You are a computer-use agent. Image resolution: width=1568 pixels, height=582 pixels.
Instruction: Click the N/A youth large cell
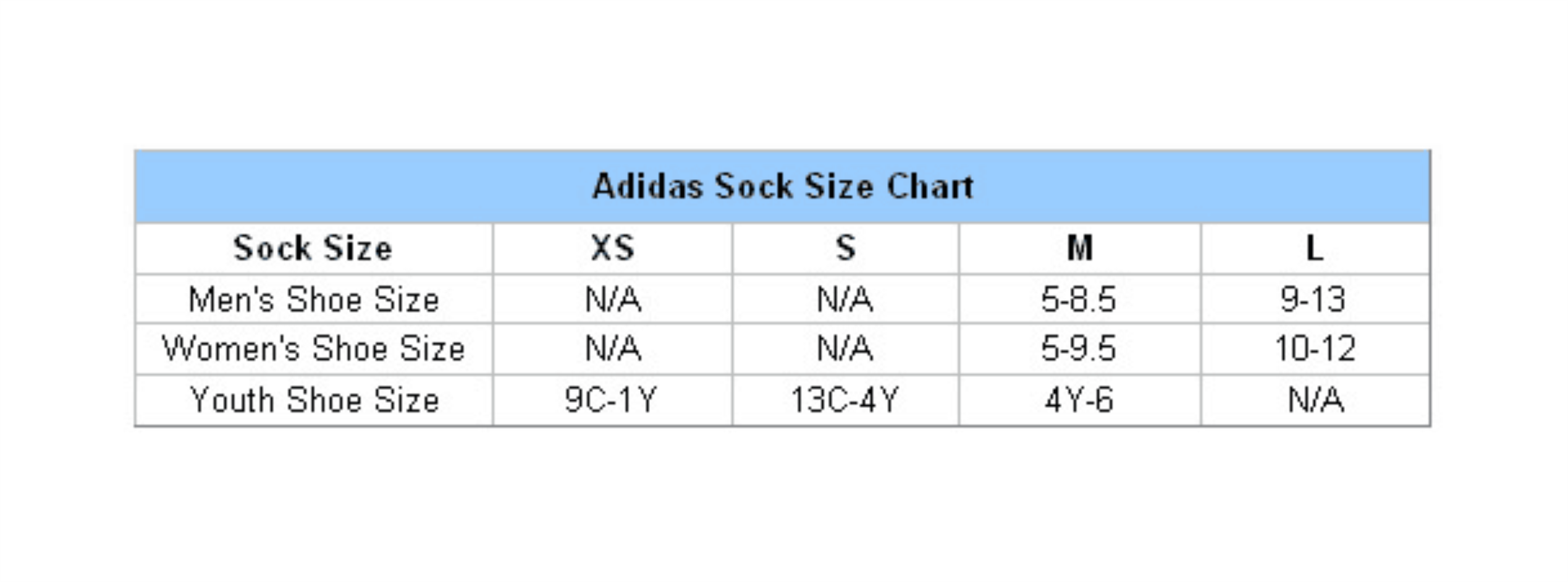coord(1315,400)
